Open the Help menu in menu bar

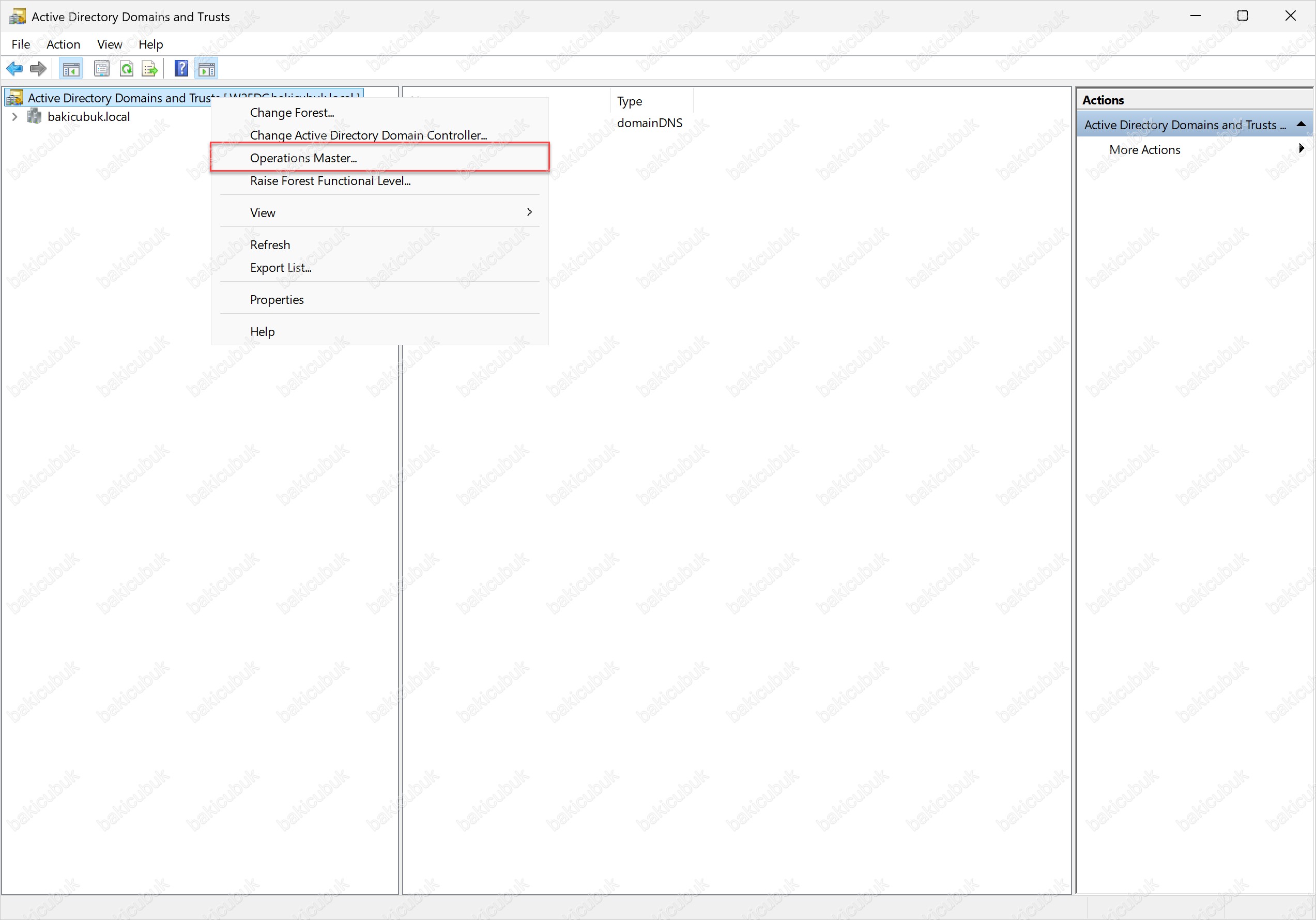click(151, 44)
